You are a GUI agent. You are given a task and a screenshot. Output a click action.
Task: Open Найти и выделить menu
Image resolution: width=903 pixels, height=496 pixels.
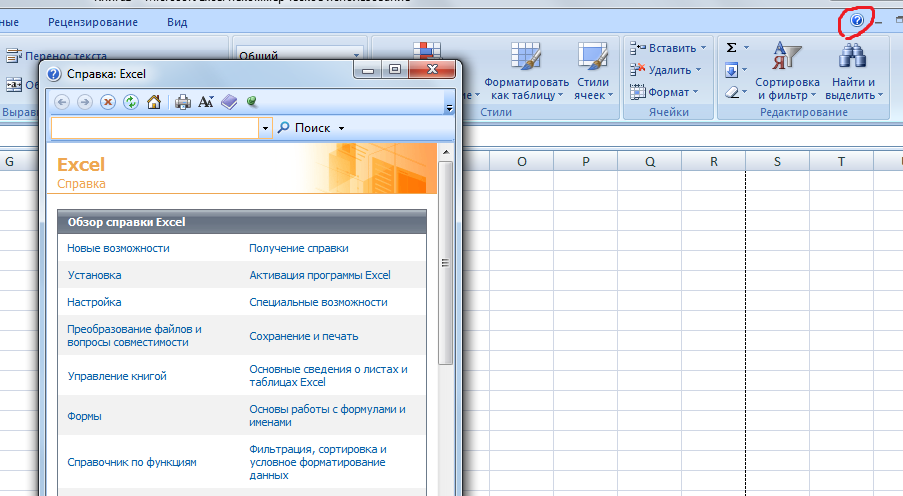(854, 70)
